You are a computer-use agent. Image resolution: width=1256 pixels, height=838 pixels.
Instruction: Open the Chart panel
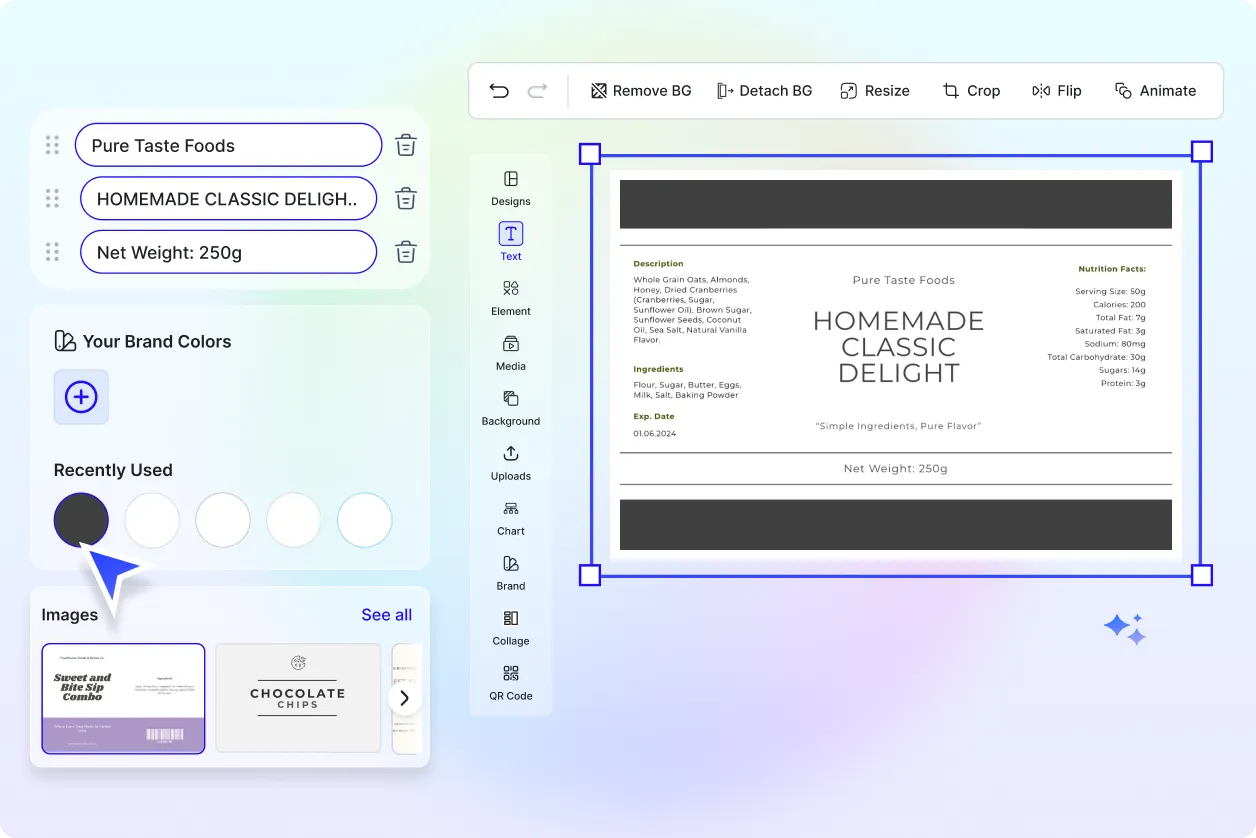pyautogui.click(x=510, y=520)
